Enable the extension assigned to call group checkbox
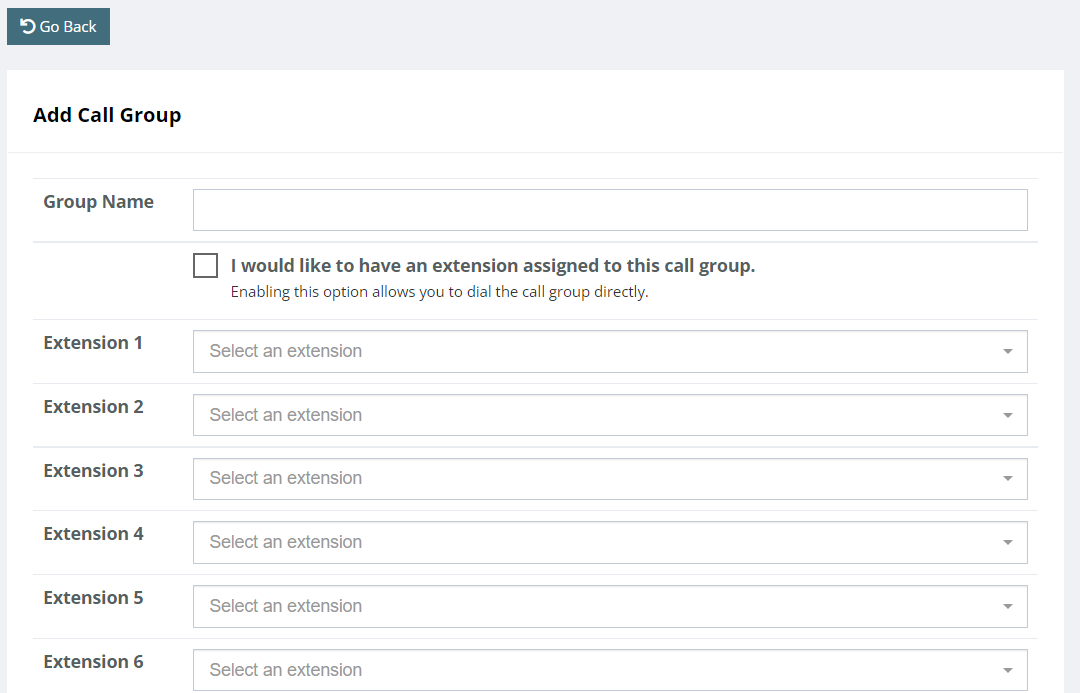 click(x=205, y=265)
